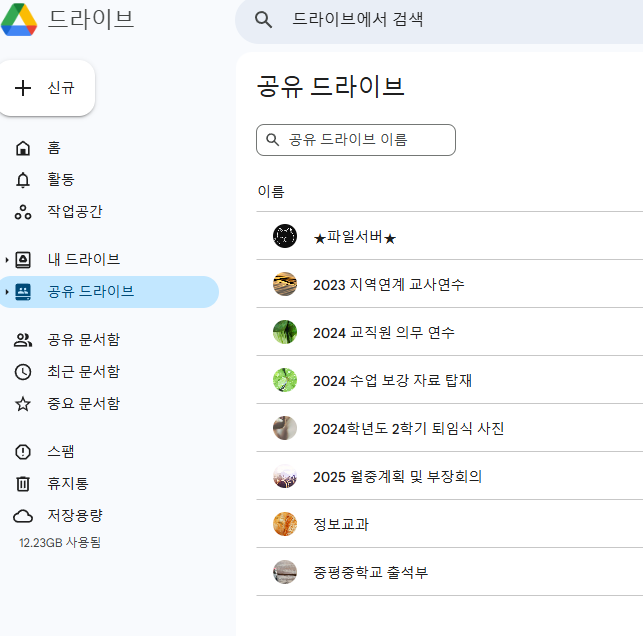Click the trash can icon beside 휴지통
643x636 pixels.
[x=23, y=484]
